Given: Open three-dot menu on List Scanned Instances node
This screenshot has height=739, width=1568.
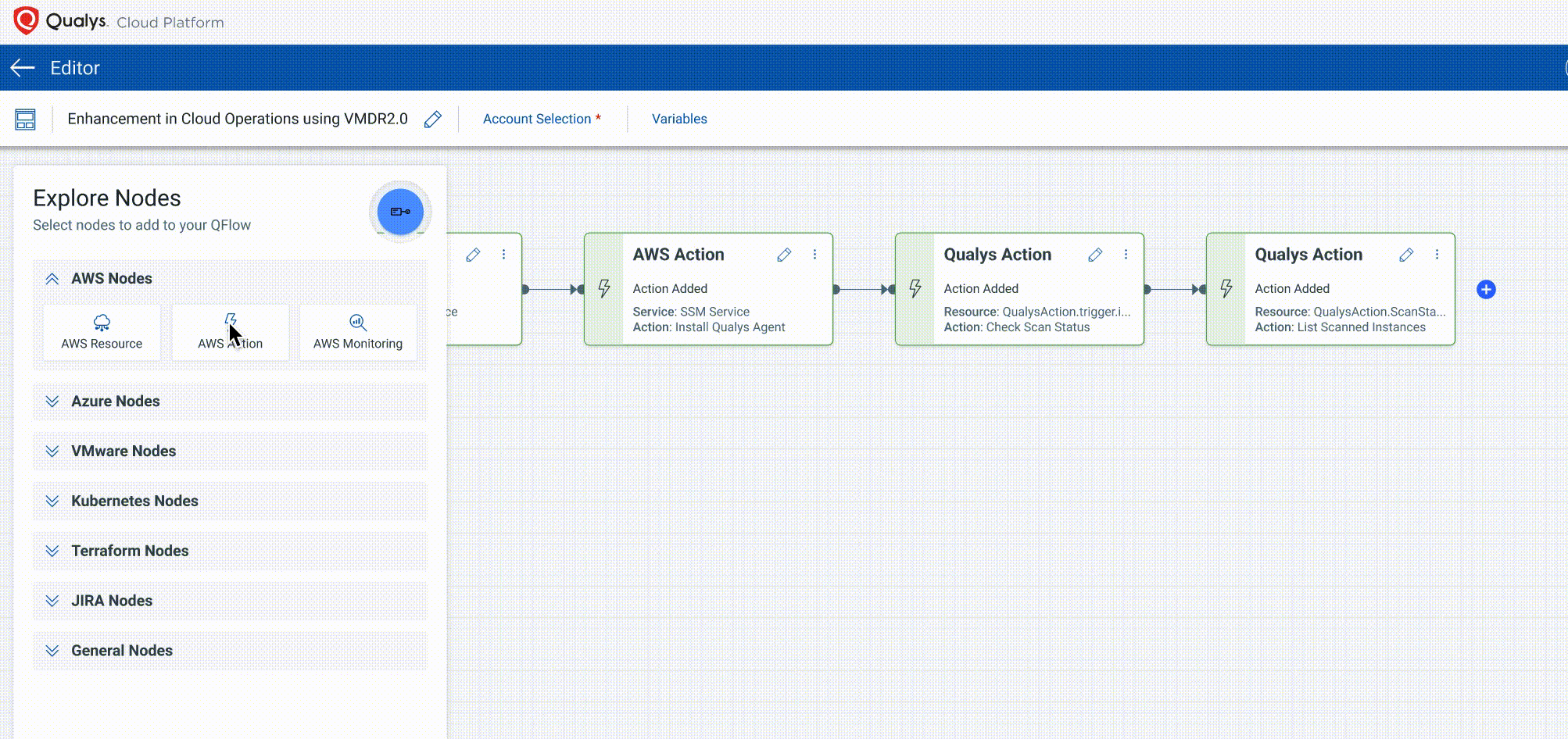Looking at the screenshot, I should [x=1437, y=255].
